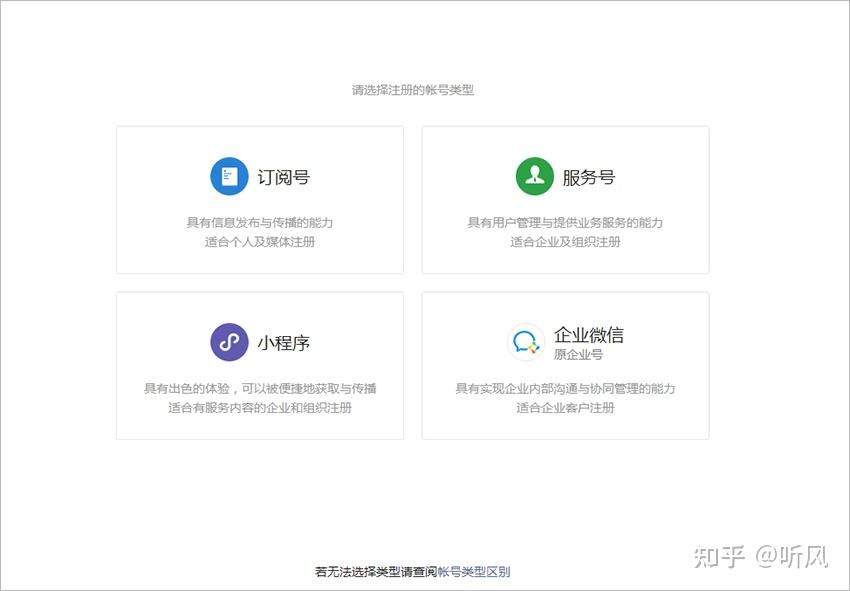Image resolution: width=850 pixels, height=591 pixels.
Task: Click the blue 订阅号 document icon
Action: coord(229,176)
